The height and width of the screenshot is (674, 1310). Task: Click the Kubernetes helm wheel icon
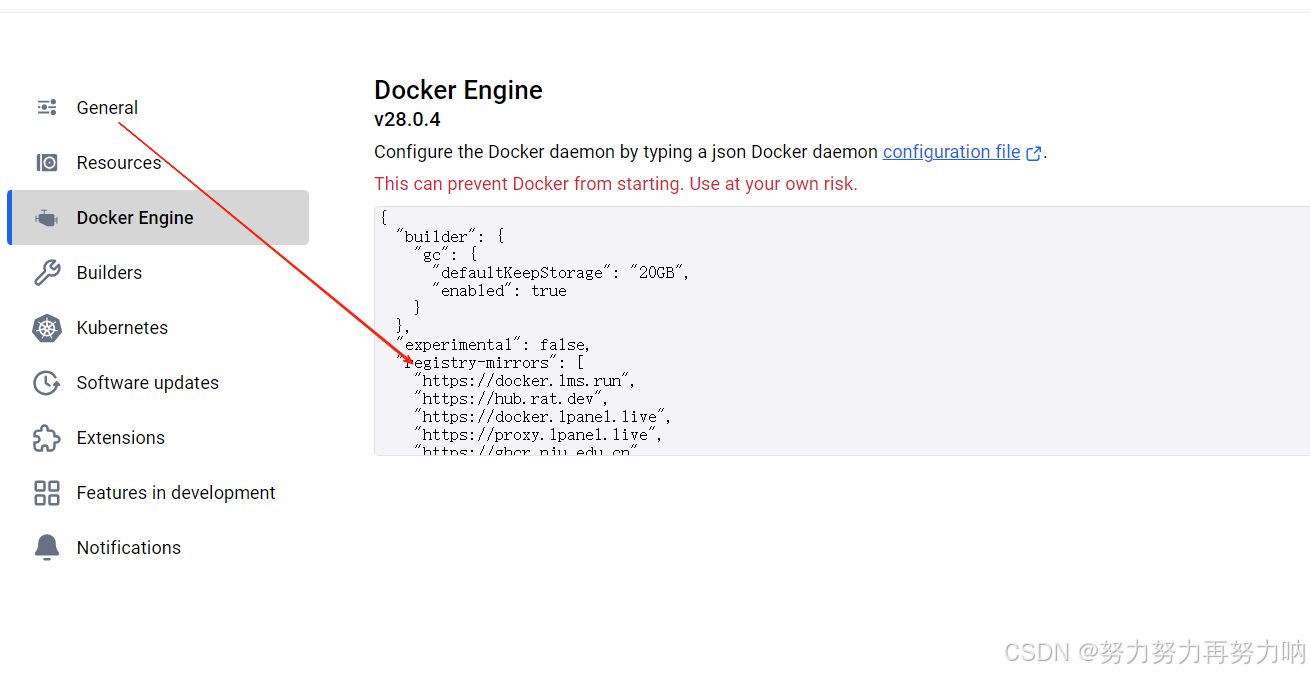pyautogui.click(x=47, y=327)
